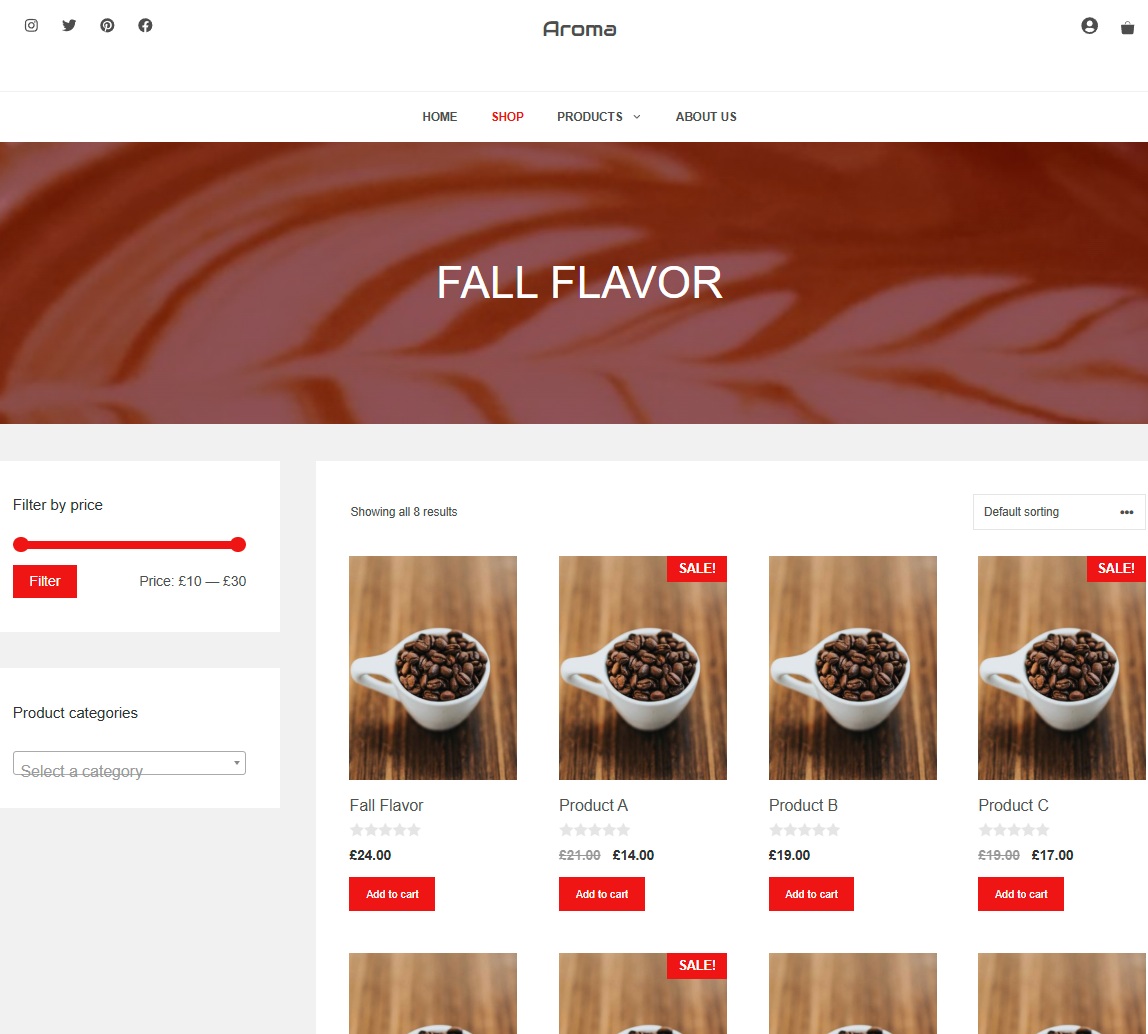
Task: Go to the Home menu item
Action: [439, 117]
